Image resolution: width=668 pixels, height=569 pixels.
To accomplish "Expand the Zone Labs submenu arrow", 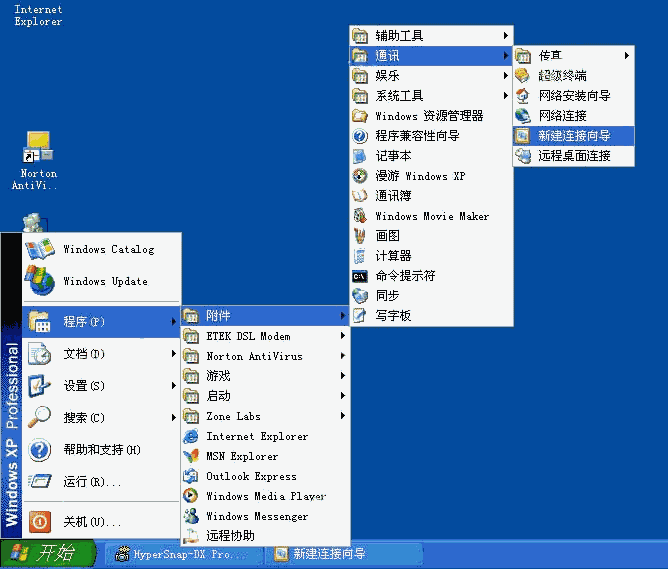I will [343, 415].
